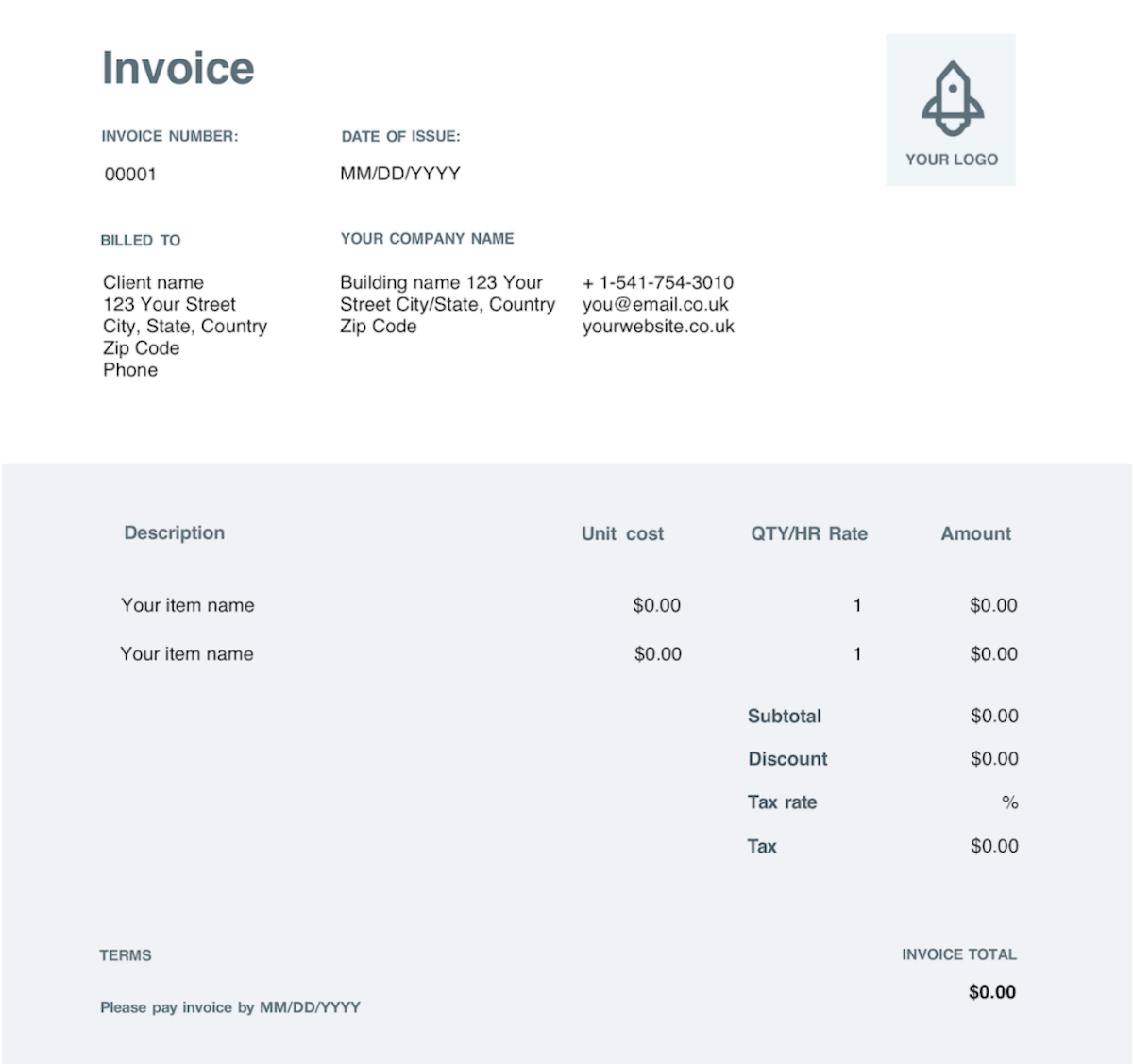Click the Invoice title heading

point(178,68)
